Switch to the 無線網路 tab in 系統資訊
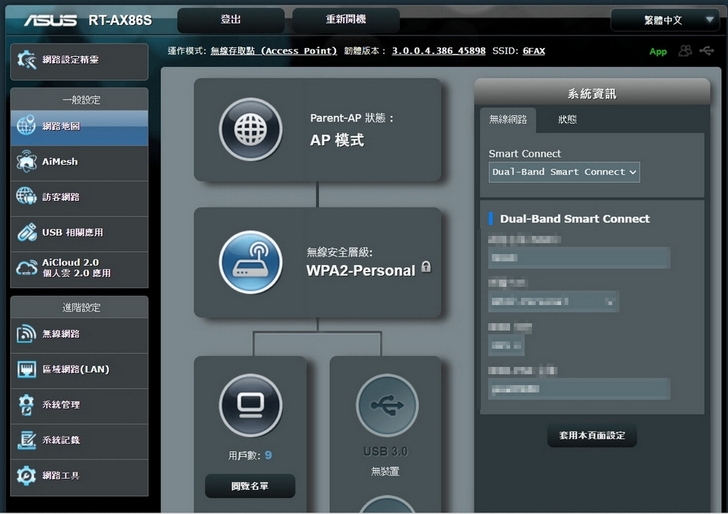 [x=508, y=120]
